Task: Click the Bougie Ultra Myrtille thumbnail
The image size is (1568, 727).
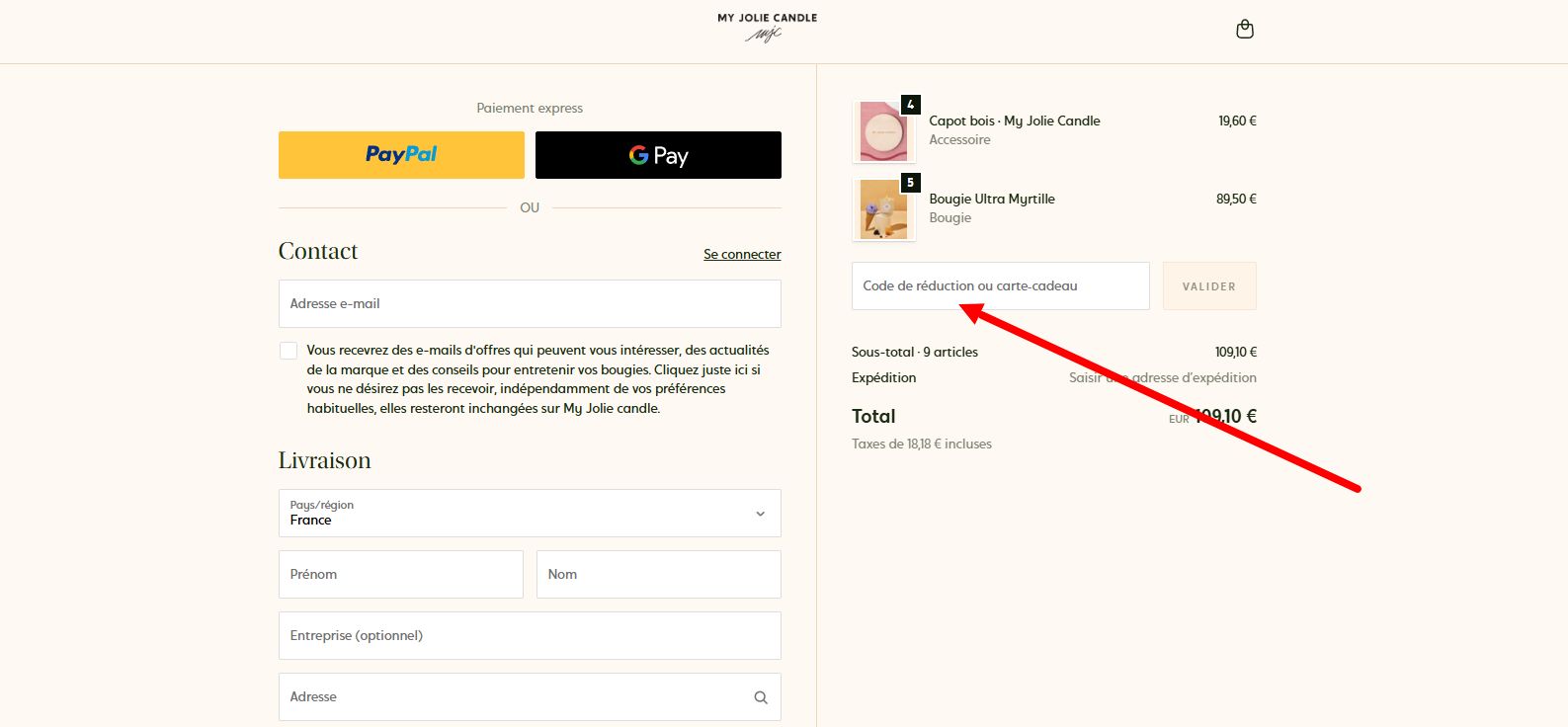Action: (883, 208)
